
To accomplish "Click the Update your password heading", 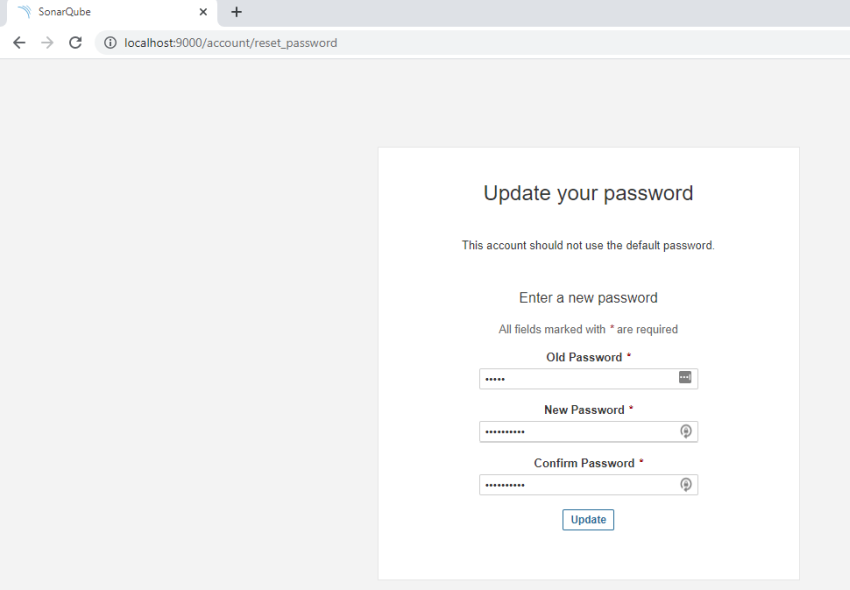I will point(588,193).
